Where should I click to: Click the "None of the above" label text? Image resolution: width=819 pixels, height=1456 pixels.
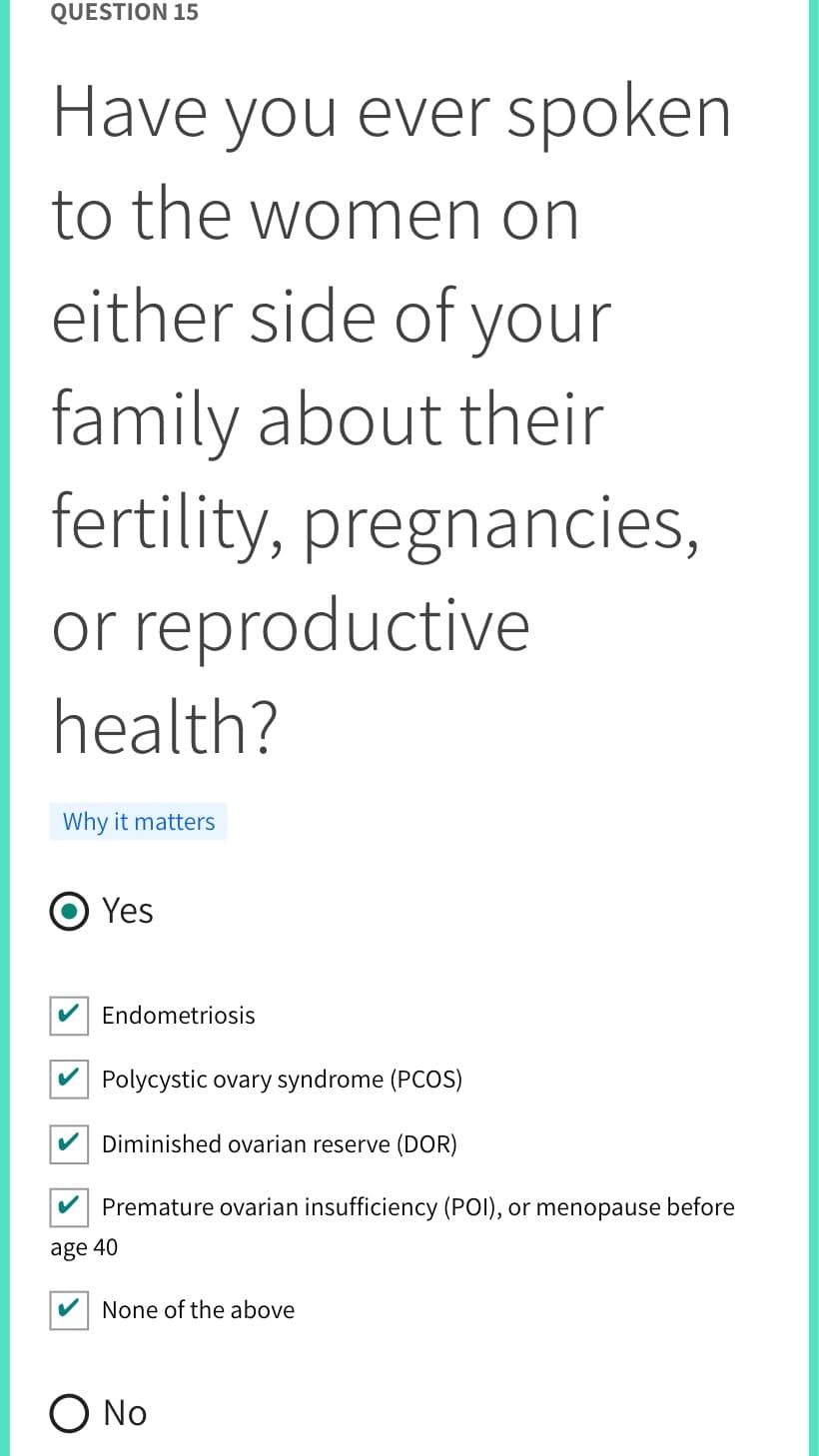coord(199,1310)
